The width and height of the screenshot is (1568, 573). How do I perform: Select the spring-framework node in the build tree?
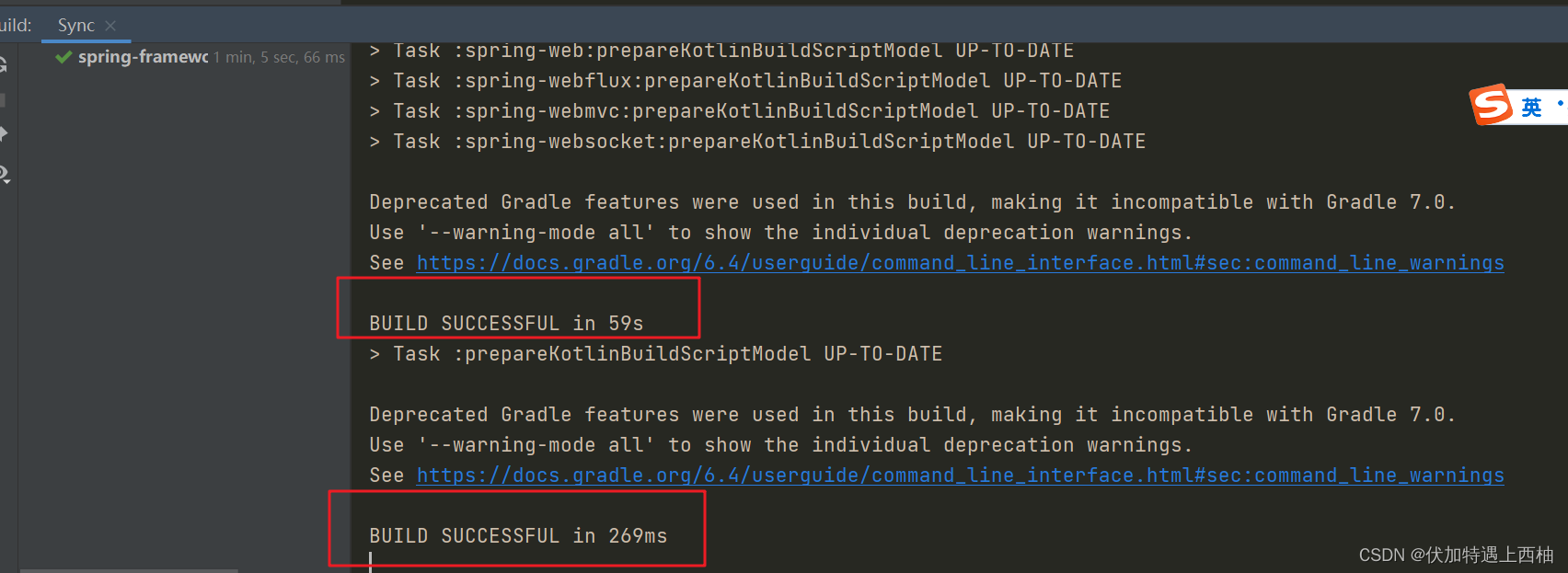pyautogui.click(x=143, y=57)
